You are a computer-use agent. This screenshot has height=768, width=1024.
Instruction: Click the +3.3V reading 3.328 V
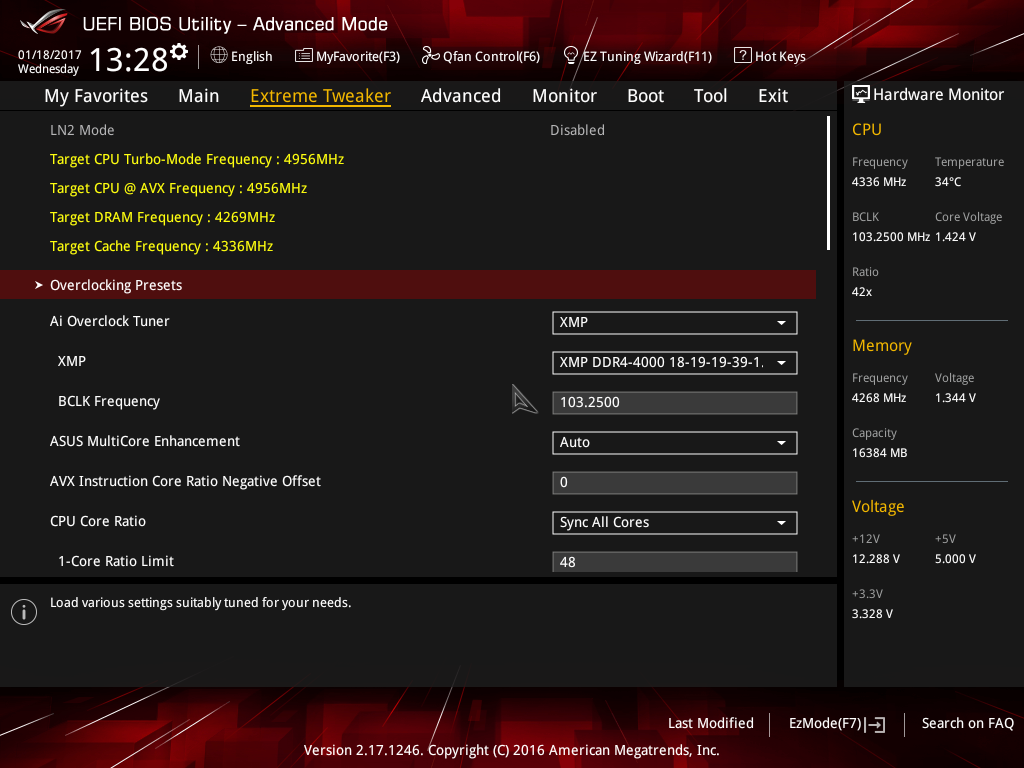[872, 614]
